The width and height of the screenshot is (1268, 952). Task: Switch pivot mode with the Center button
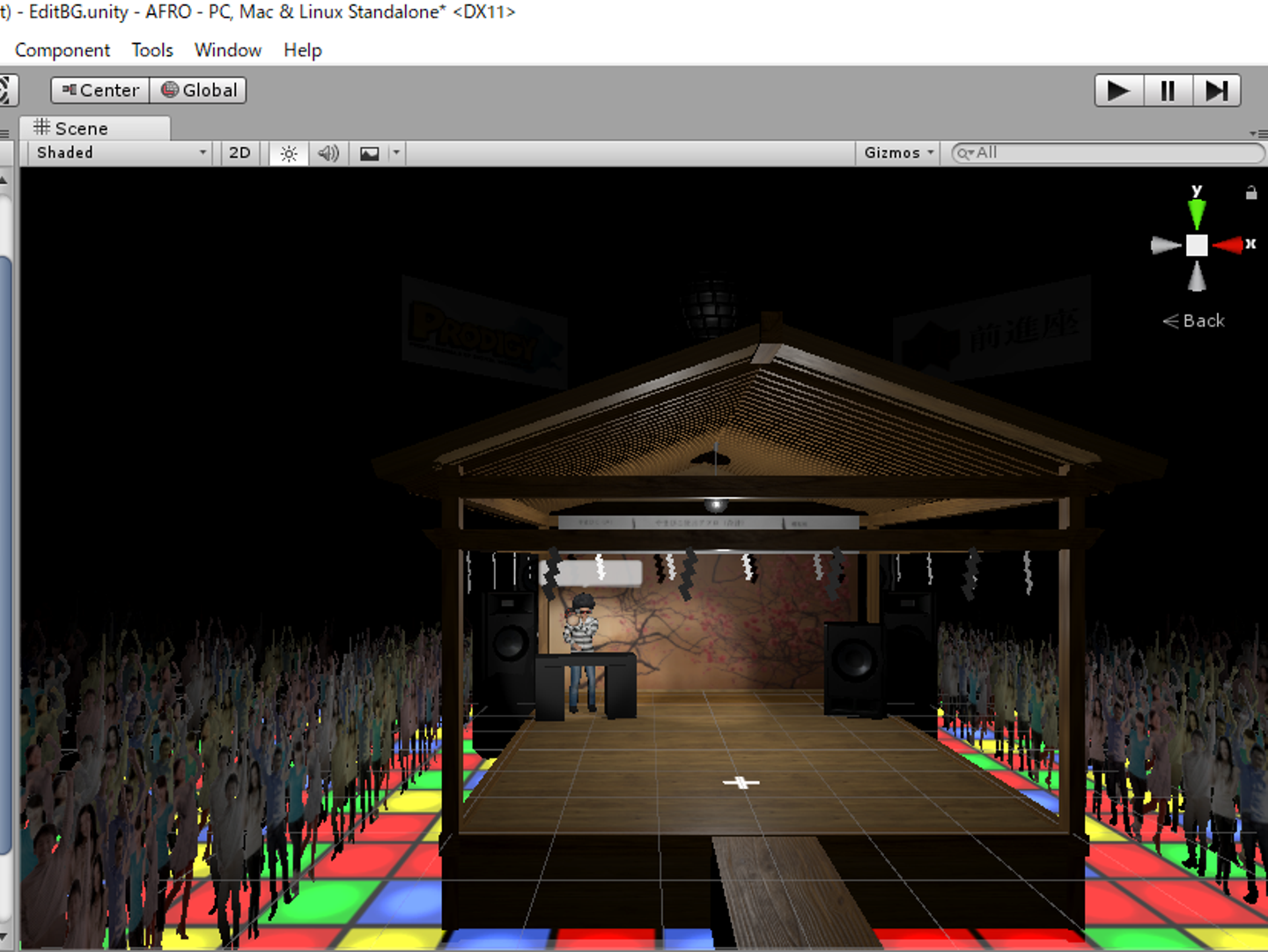tap(100, 91)
